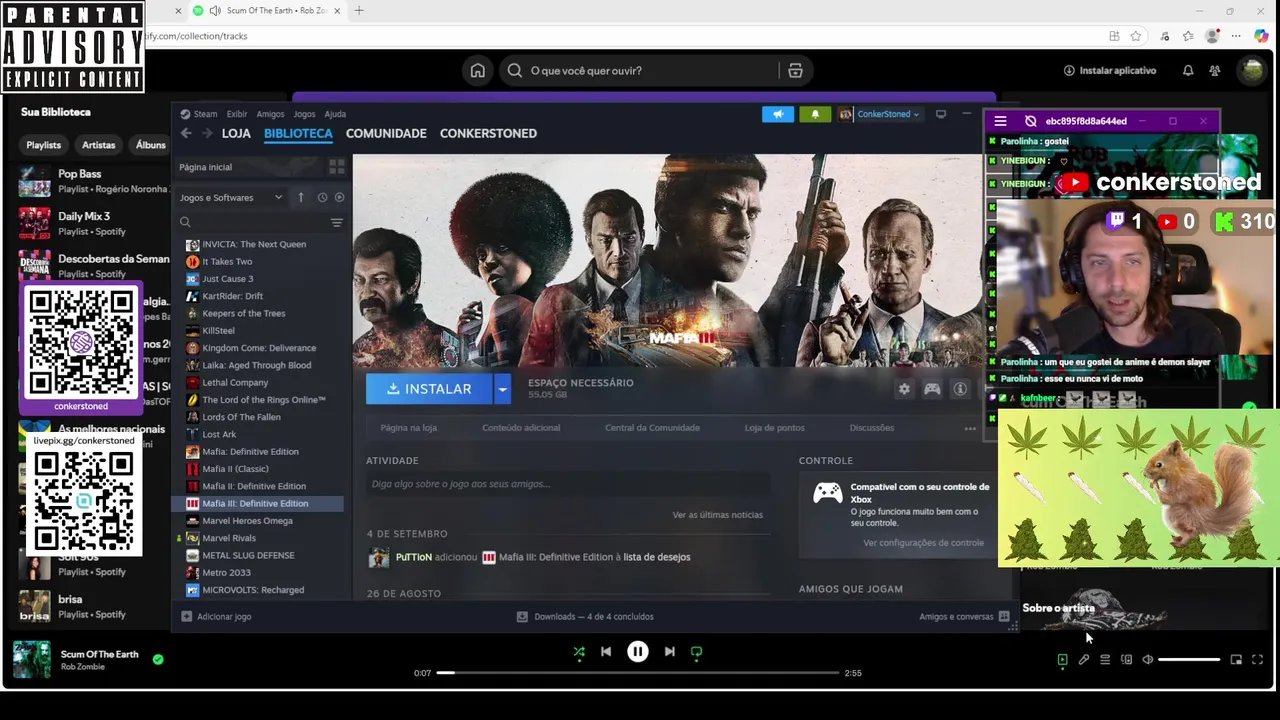Click Steam library sort-ascending arrow icon
Viewport: 1280px width, 720px height.
pyautogui.click(x=300, y=197)
